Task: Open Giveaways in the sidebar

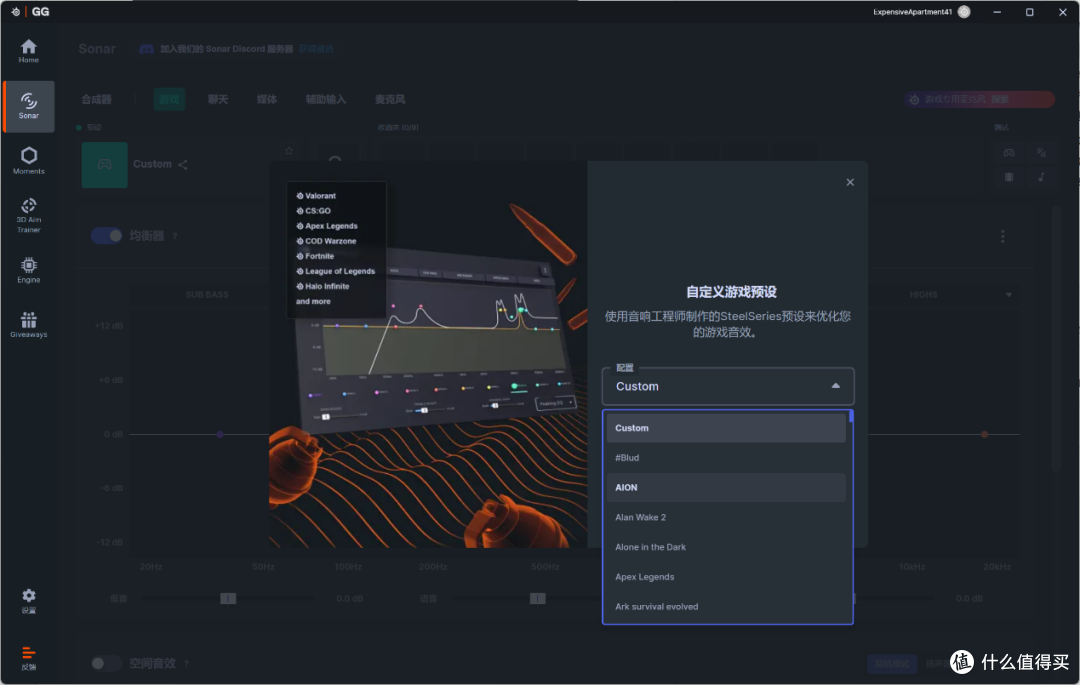Action: (28, 325)
